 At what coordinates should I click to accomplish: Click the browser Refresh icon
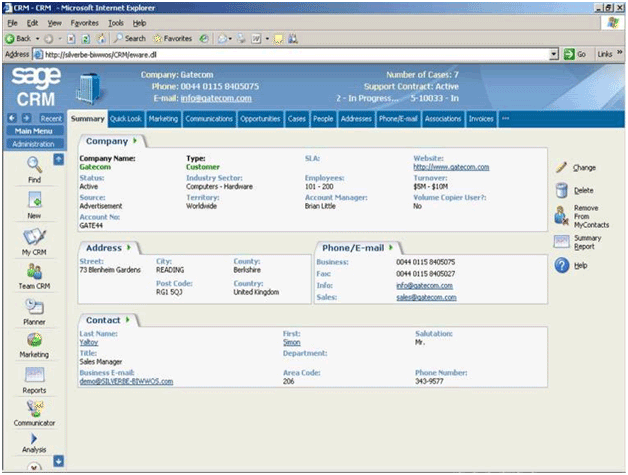point(86,39)
